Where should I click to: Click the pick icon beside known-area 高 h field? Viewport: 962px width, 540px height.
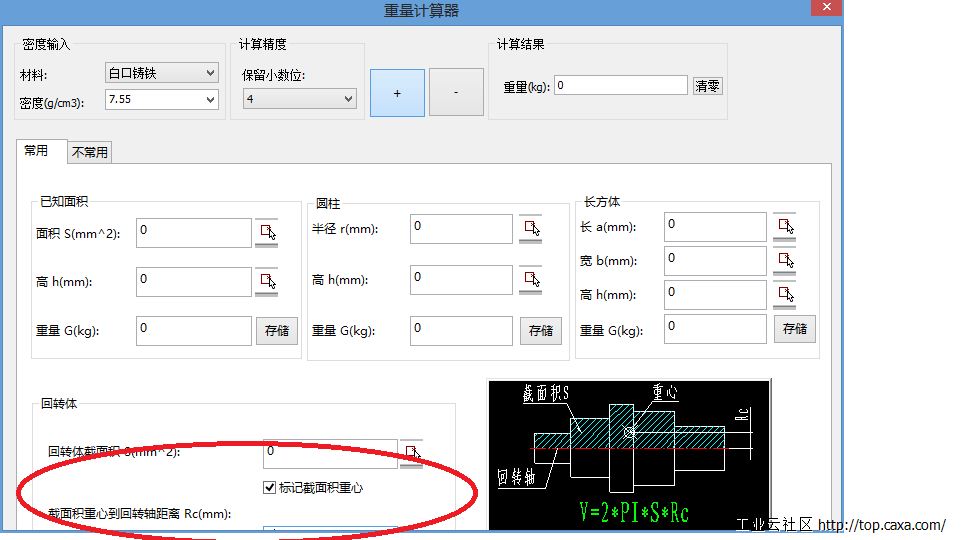[267, 282]
